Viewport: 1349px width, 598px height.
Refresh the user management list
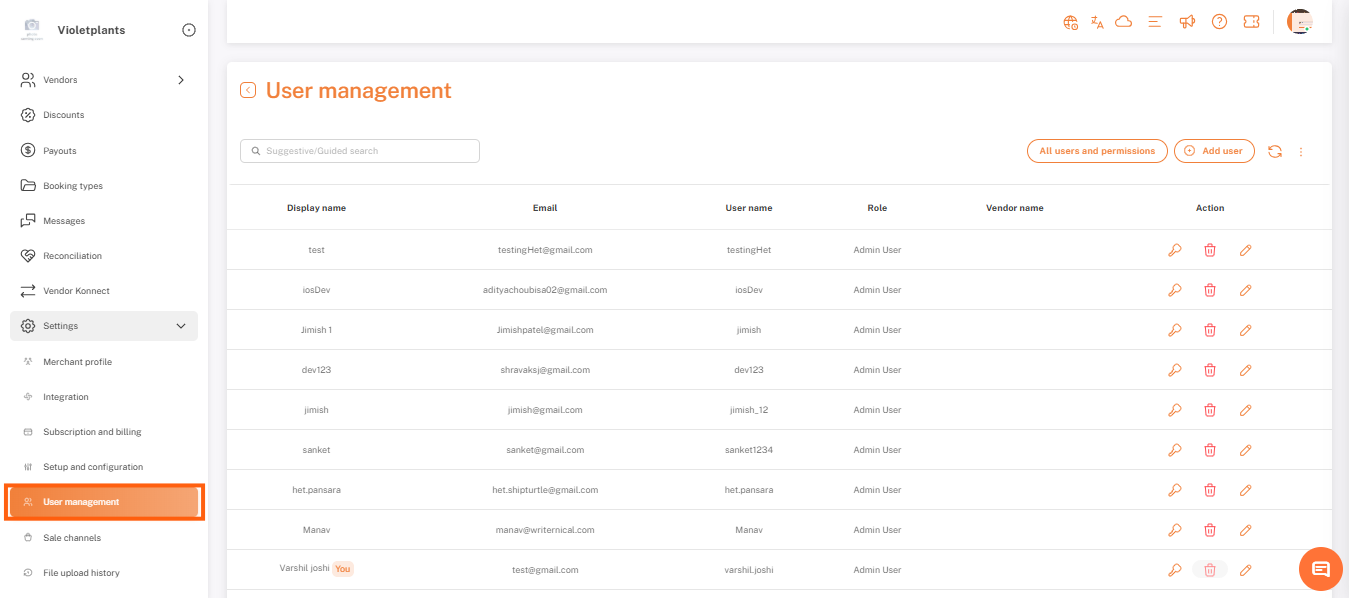[1275, 151]
